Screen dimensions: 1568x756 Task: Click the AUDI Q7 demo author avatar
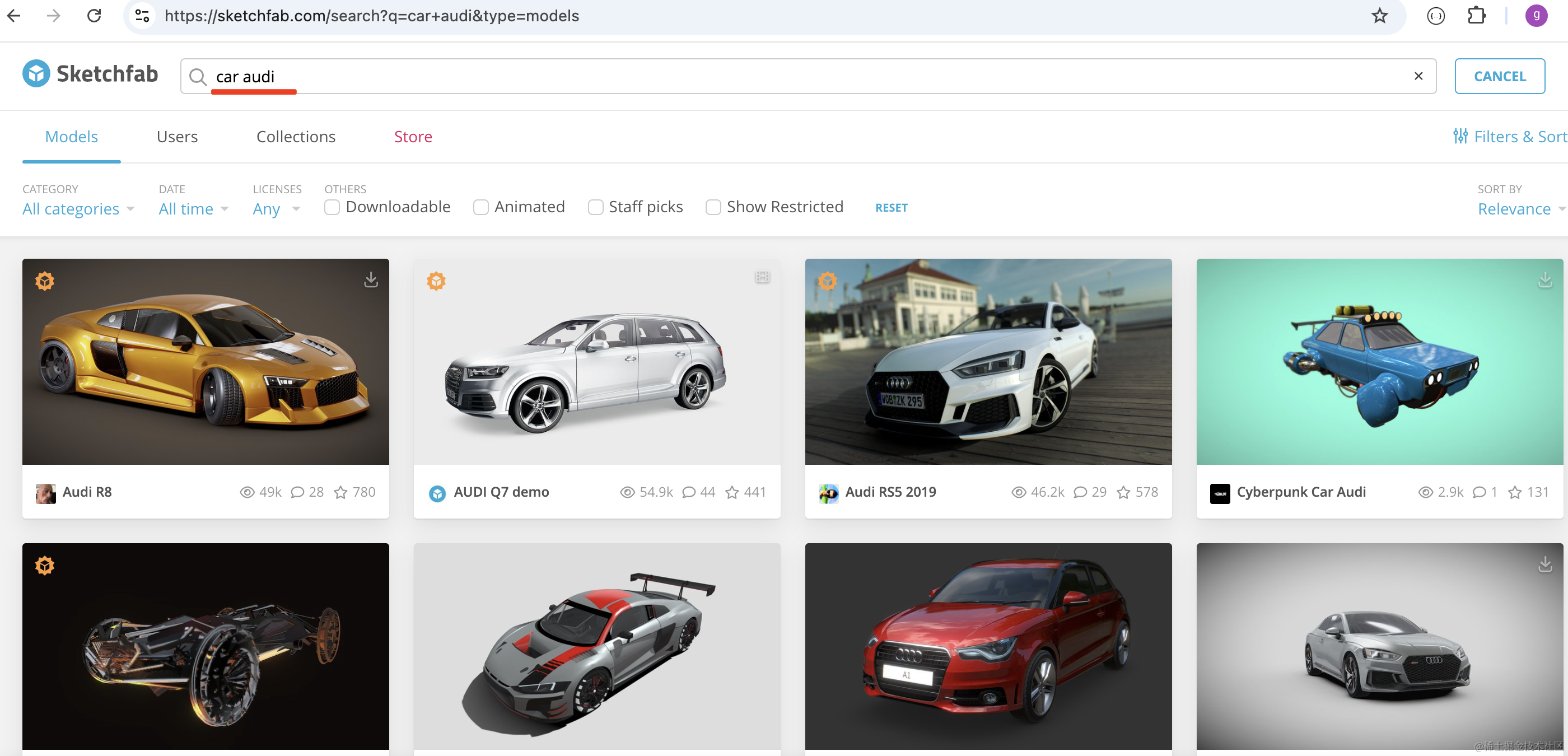tap(437, 493)
